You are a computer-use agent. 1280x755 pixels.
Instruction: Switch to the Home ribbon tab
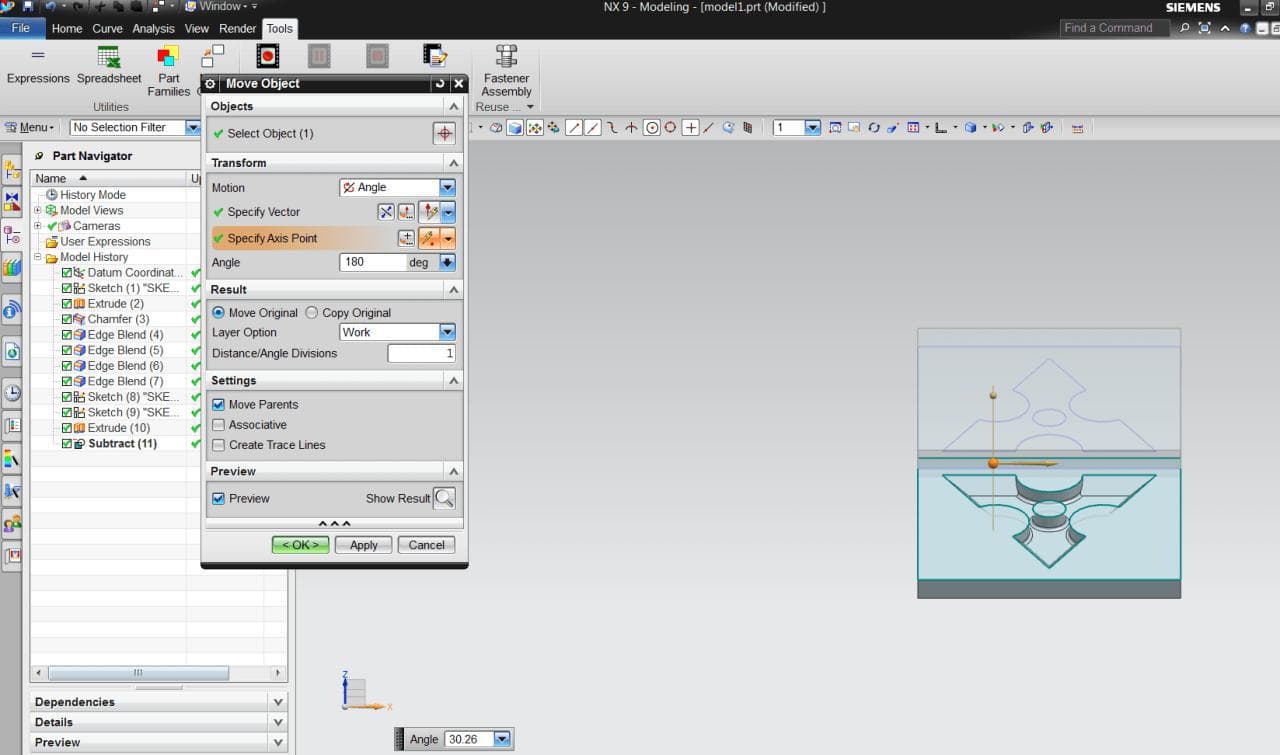[x=67, y=29]
